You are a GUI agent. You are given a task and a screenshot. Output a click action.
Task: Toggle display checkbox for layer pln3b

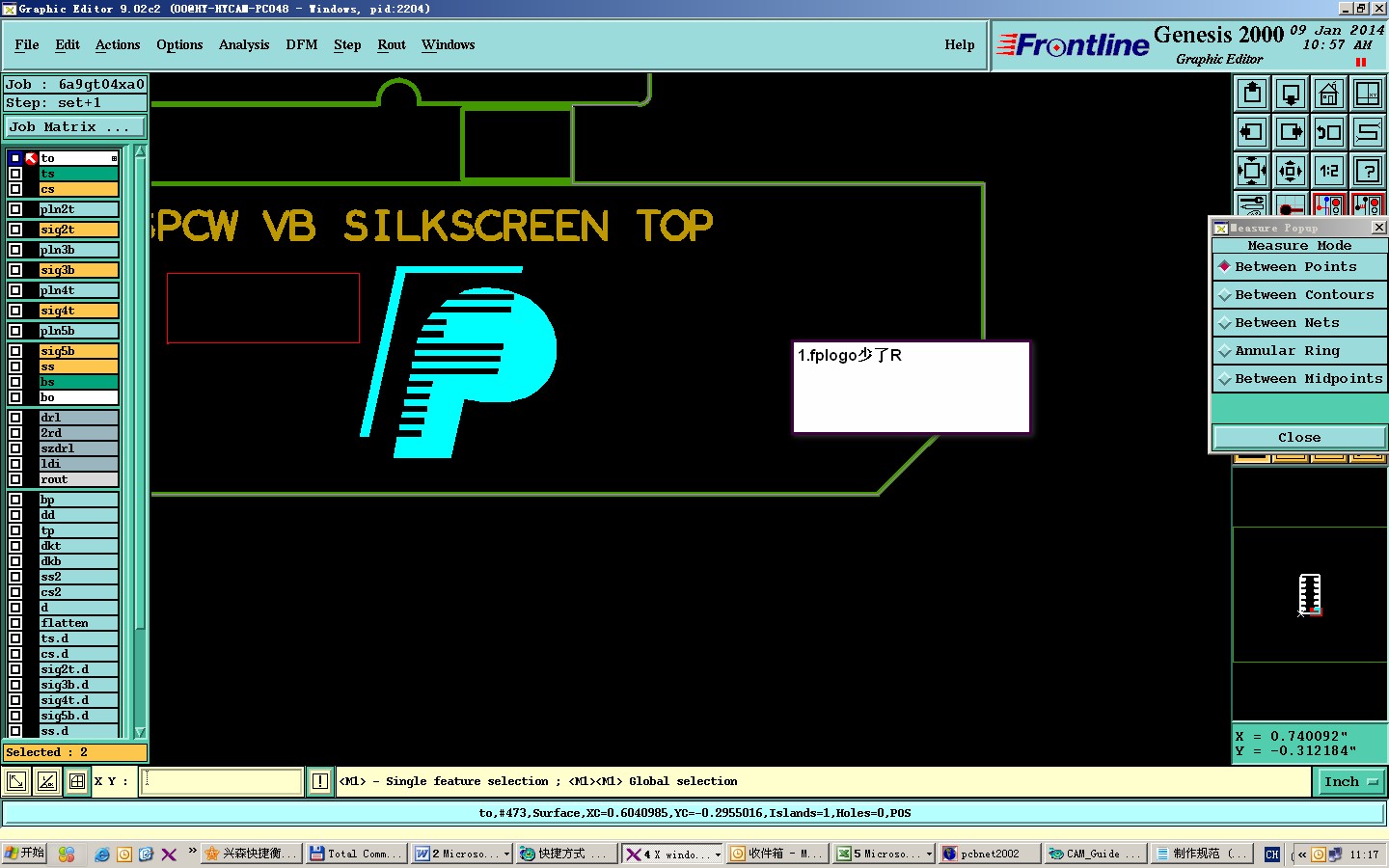pos(15,250)
